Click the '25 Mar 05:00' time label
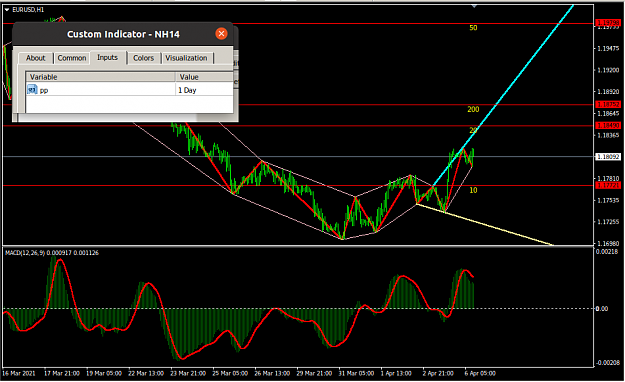The width and height of the screenshot is (625, 382). pyautogui.click(x=230, y=373)
